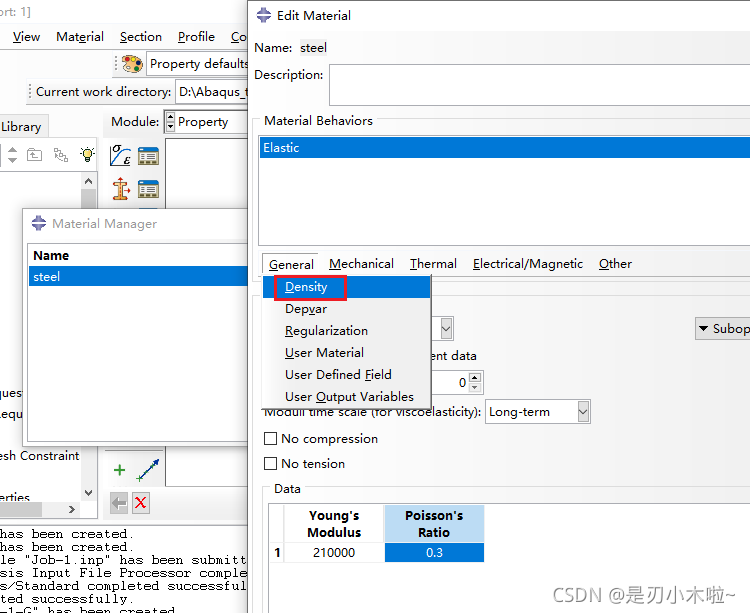The height and width of the screenshot is (613, 750).
Task: Enable the No tension checkbox
Action: point(271,463)
